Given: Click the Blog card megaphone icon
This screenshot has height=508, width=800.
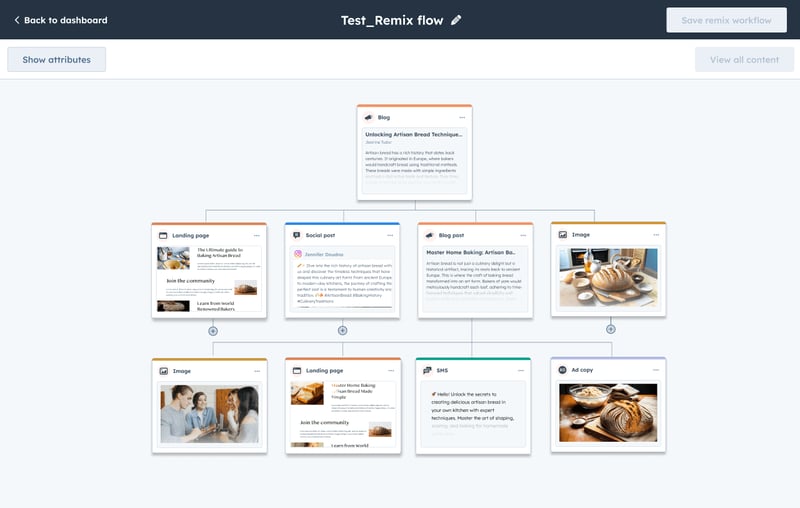Looking at the screenshot, I should [x=368, y=117].
